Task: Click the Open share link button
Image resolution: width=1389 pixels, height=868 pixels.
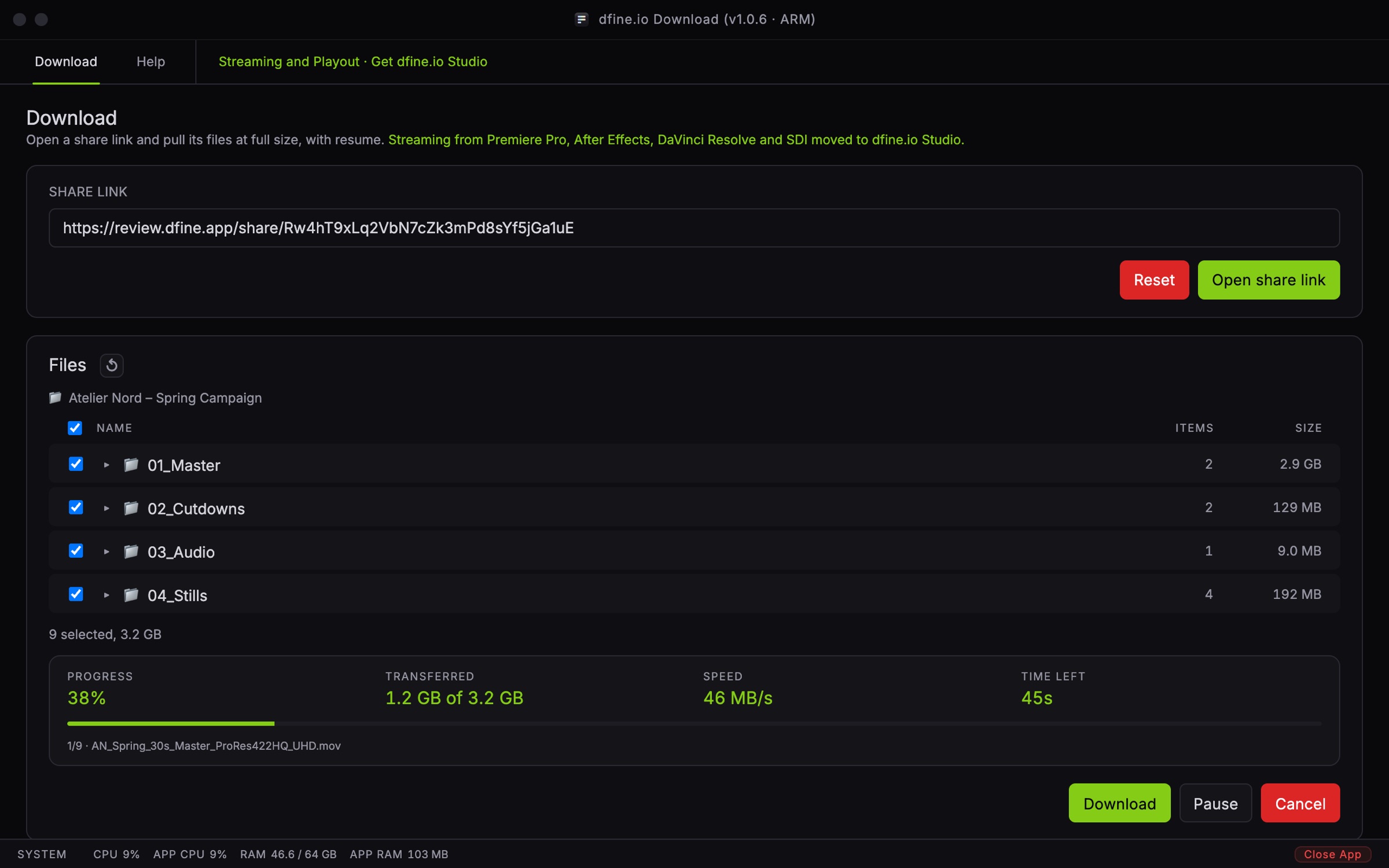Action: pyautogui.click(x=1269, y=280)
